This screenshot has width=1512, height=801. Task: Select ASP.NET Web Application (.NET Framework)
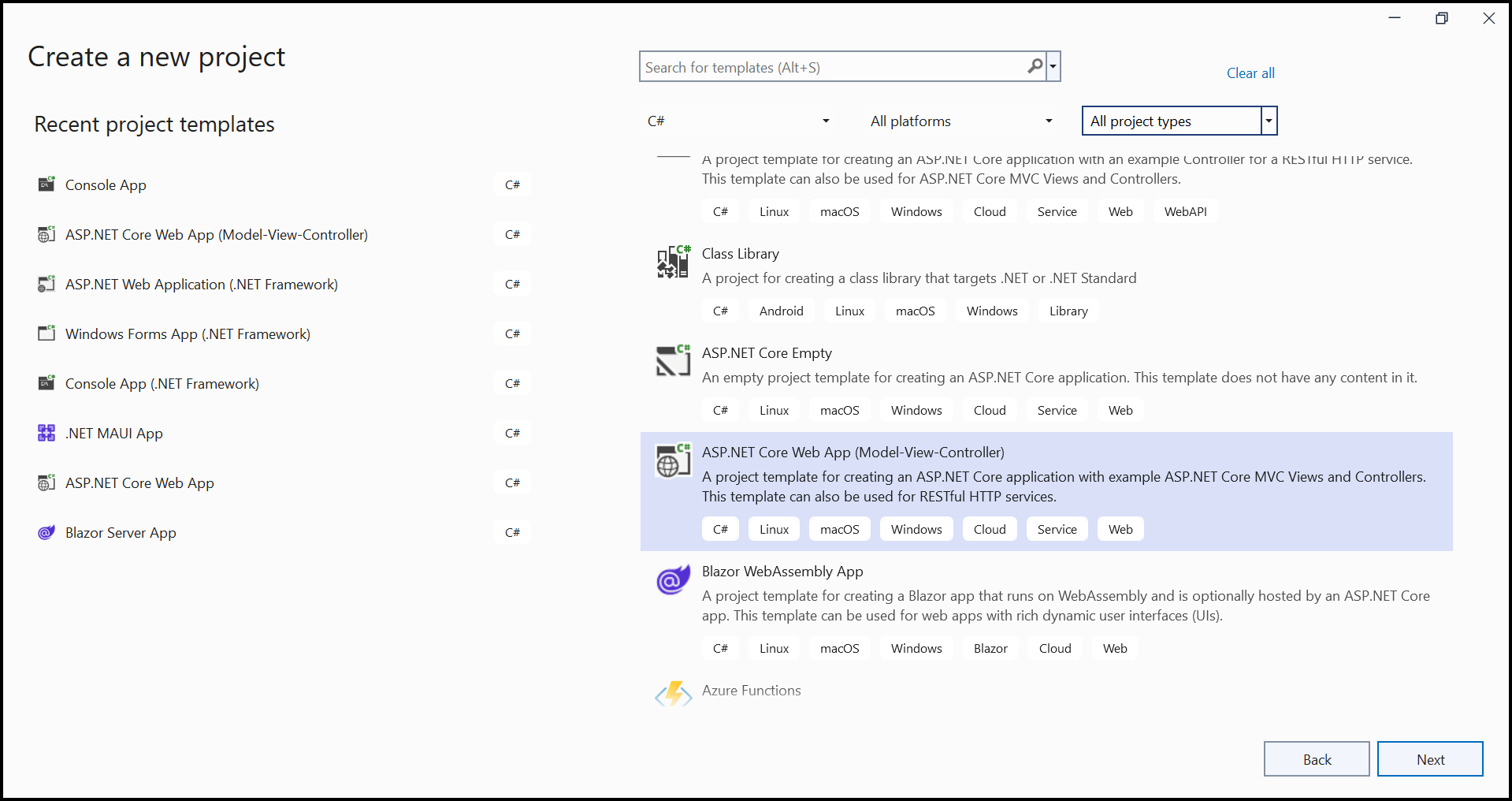coord(202,284)
